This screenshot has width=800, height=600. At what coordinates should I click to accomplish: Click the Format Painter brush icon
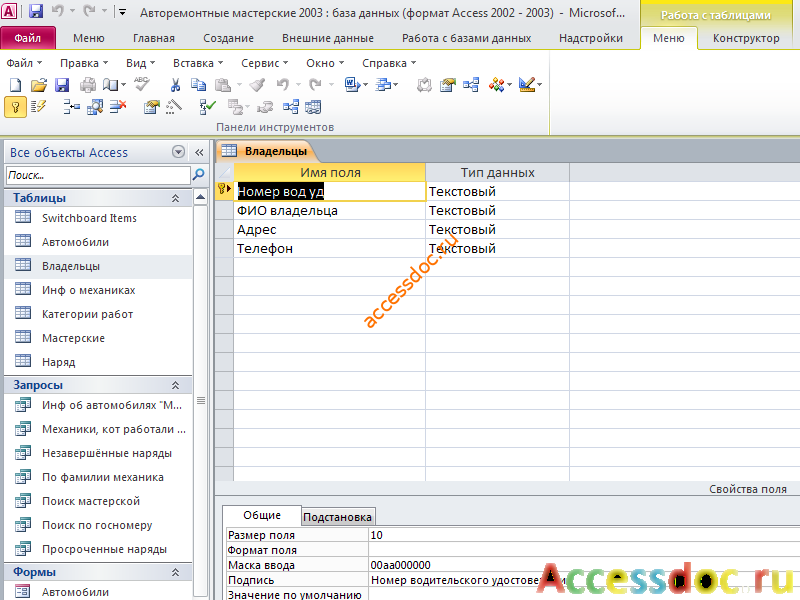coord(258,85)
